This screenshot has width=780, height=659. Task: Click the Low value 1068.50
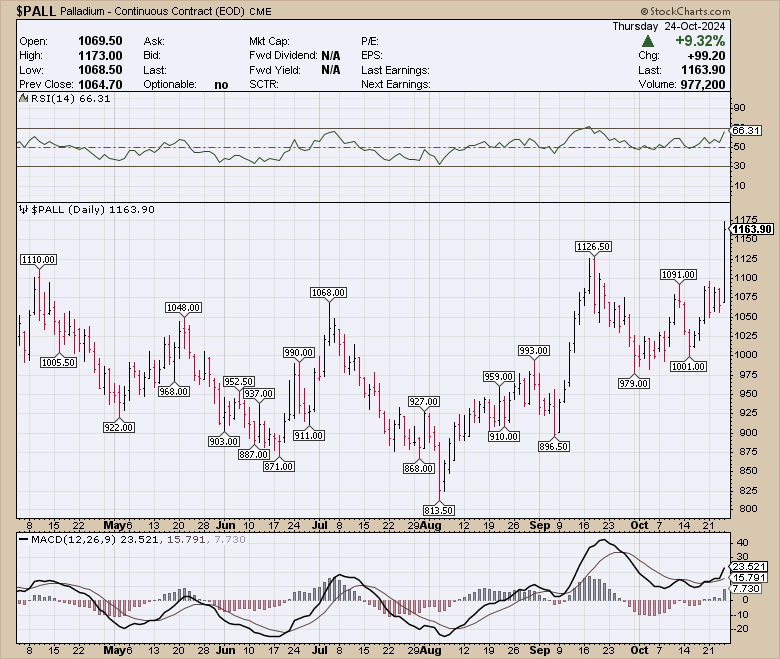pos(100,70)
